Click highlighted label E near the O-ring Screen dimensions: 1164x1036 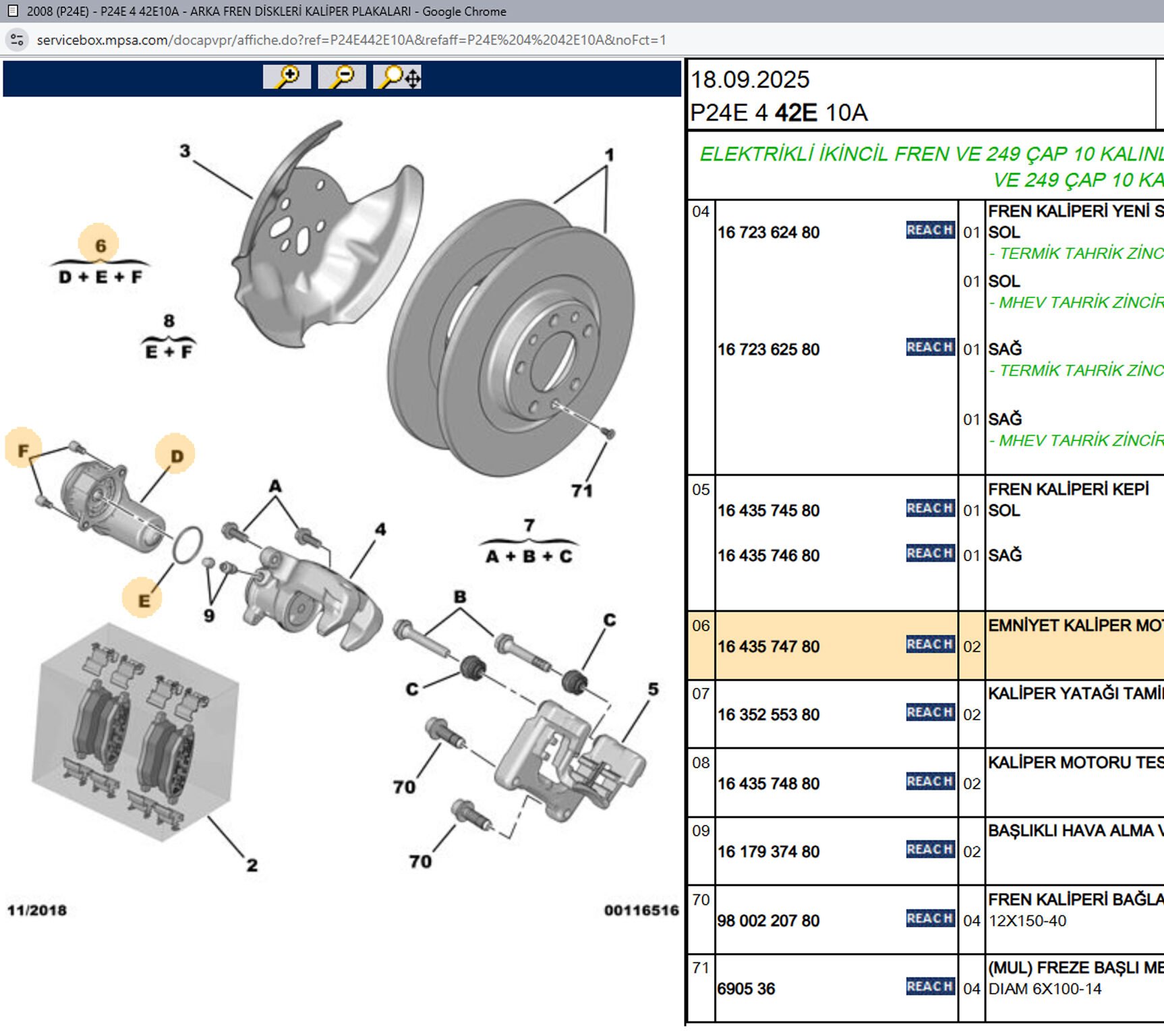point(142,599)
